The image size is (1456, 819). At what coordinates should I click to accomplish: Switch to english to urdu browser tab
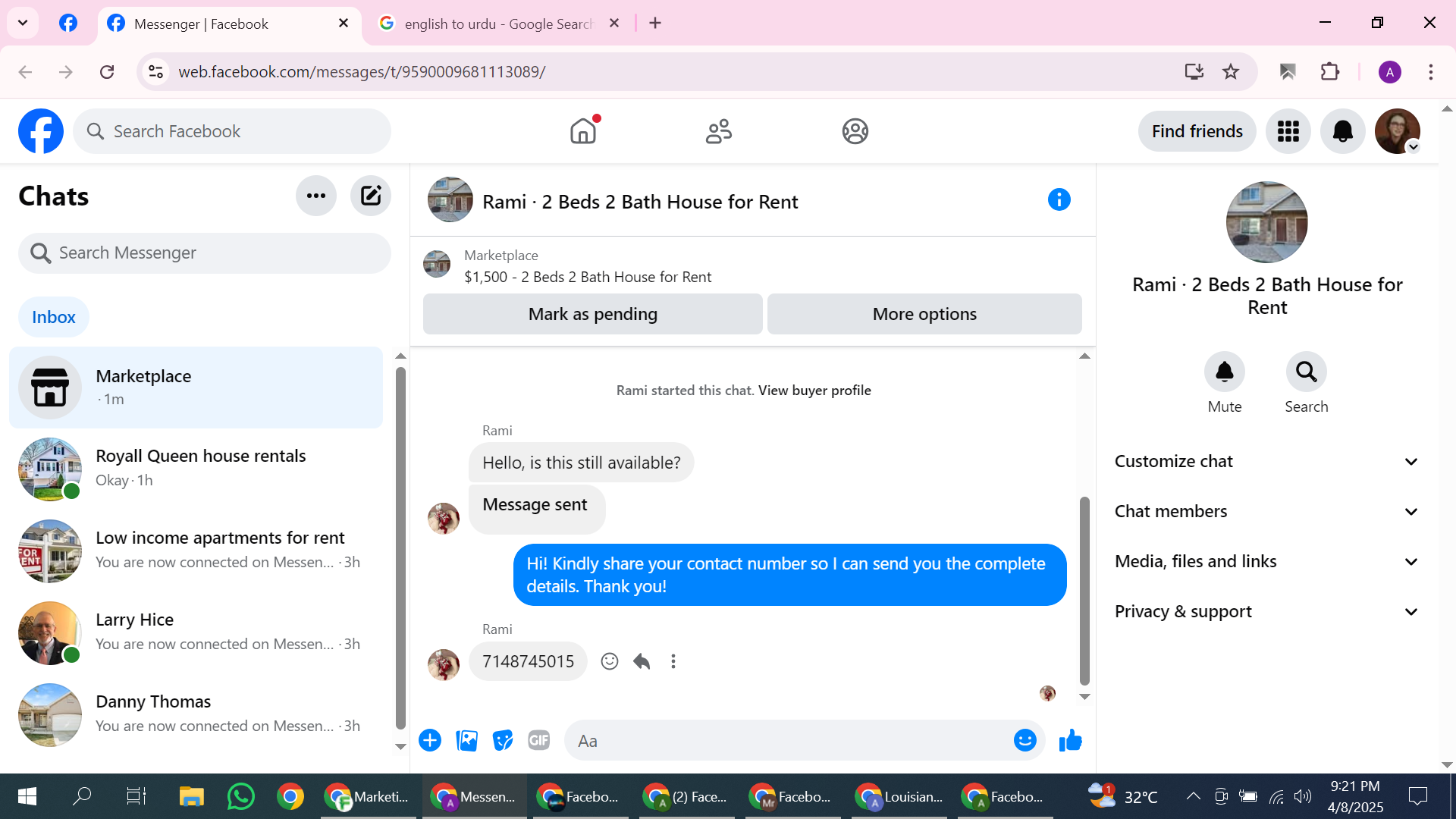pos(497,24)
